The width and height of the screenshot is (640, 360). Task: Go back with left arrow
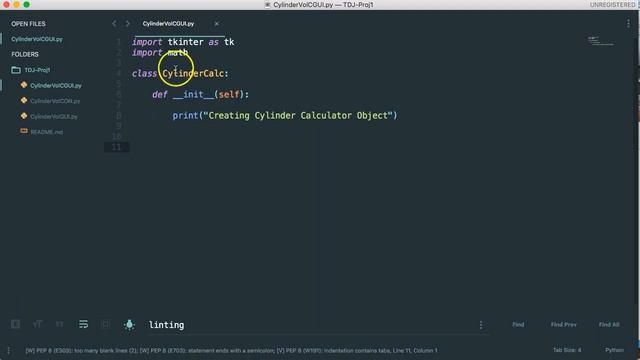(114, 24)
